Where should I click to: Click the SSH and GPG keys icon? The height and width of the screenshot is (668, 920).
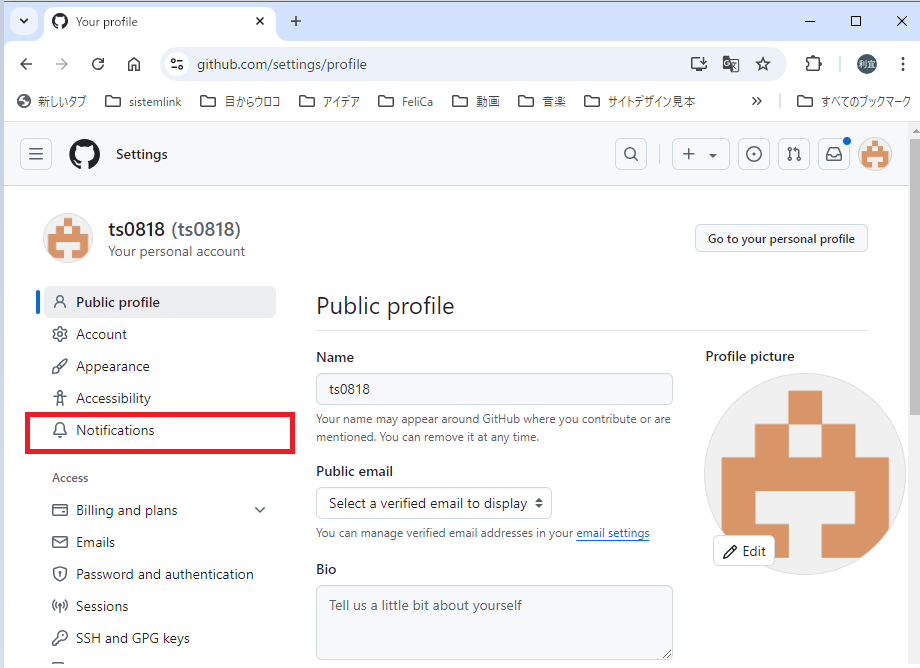tap(60, 637)
